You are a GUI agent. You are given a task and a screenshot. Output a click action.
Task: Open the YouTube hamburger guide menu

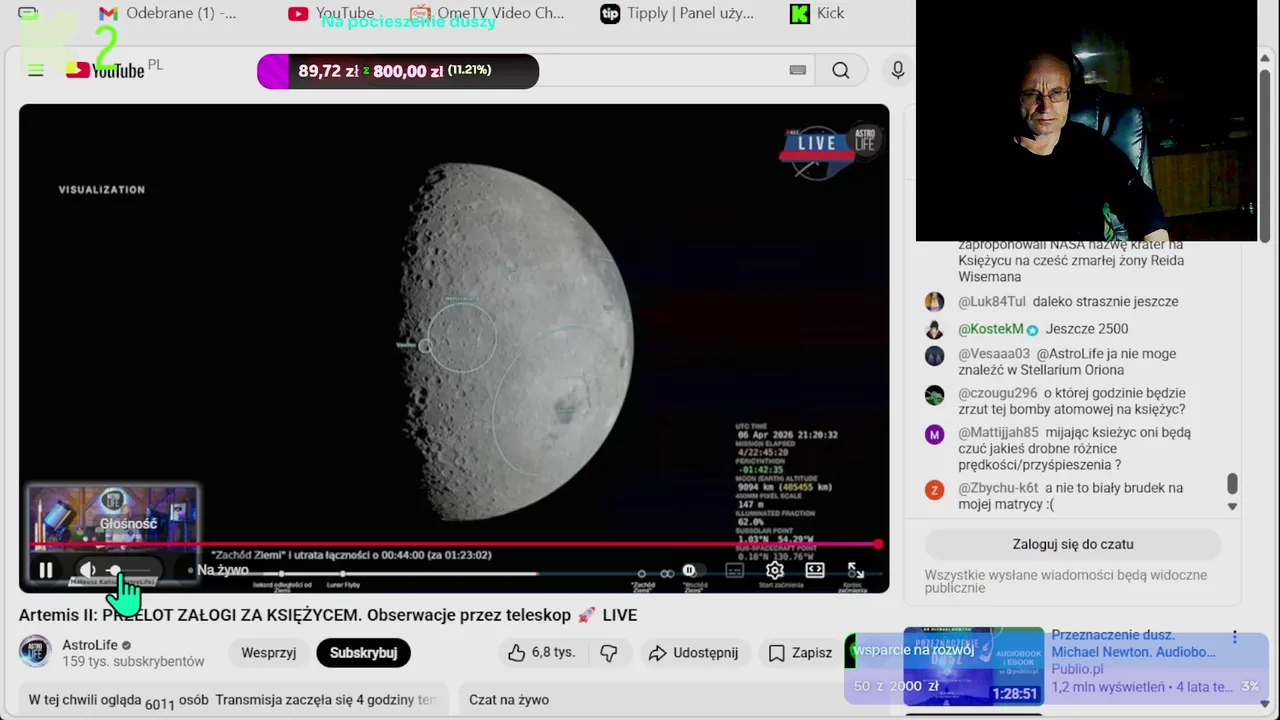tap(36, 70)
